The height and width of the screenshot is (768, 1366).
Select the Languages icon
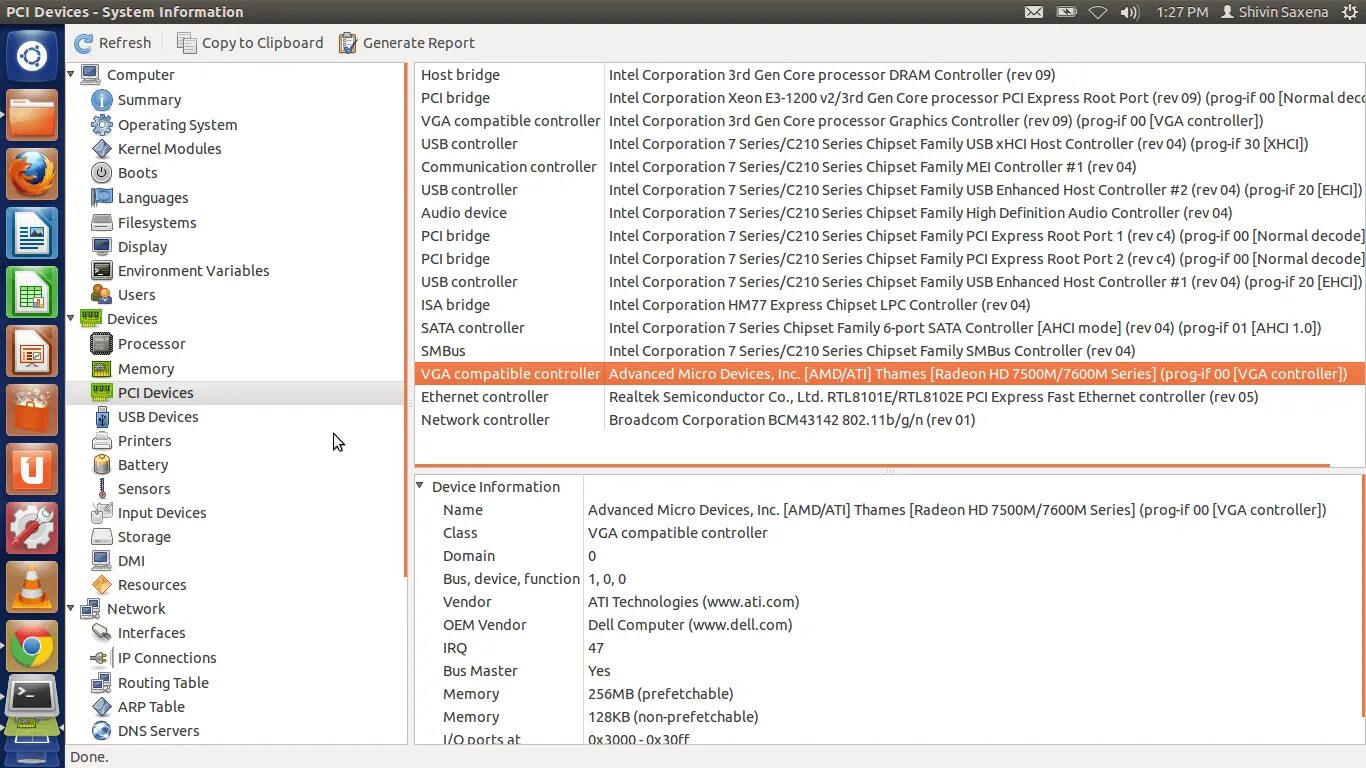[x=101, y=198]
